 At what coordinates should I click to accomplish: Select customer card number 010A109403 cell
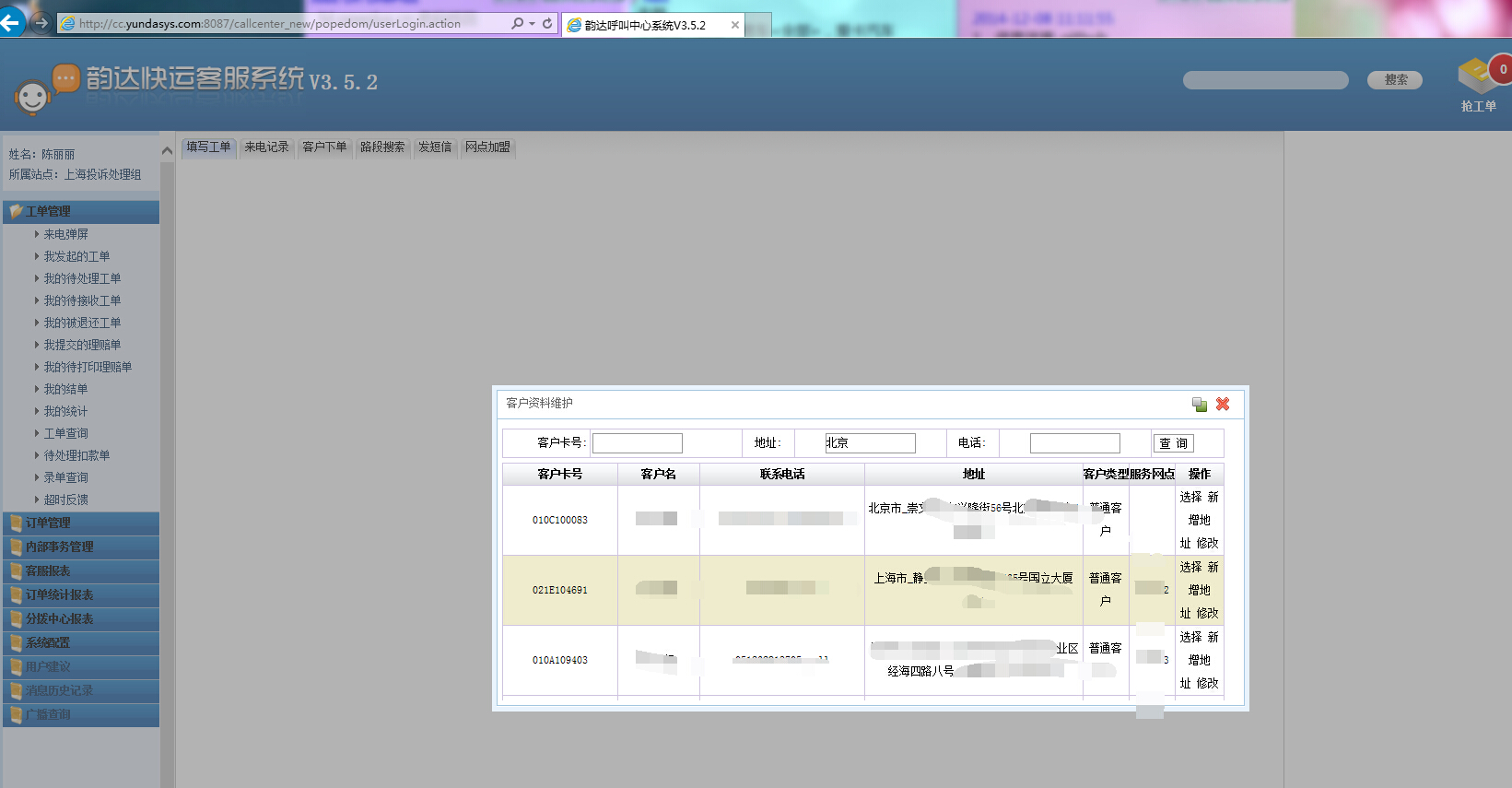[x=560, y=660]
